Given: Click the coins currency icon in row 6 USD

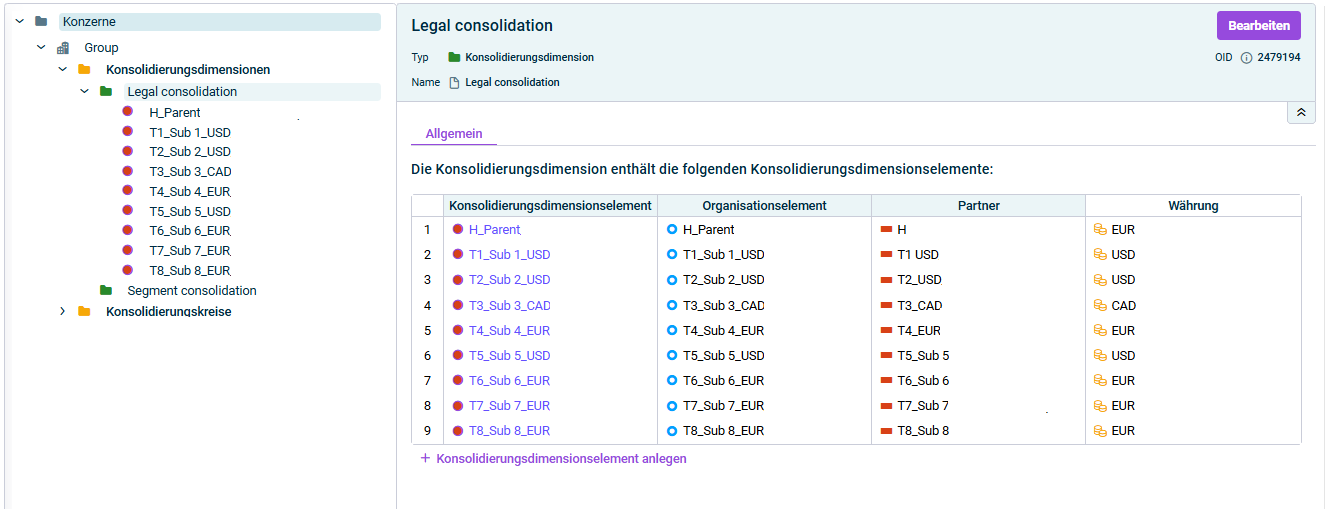Looking at the screenshot, I should tap(1100, 356).
